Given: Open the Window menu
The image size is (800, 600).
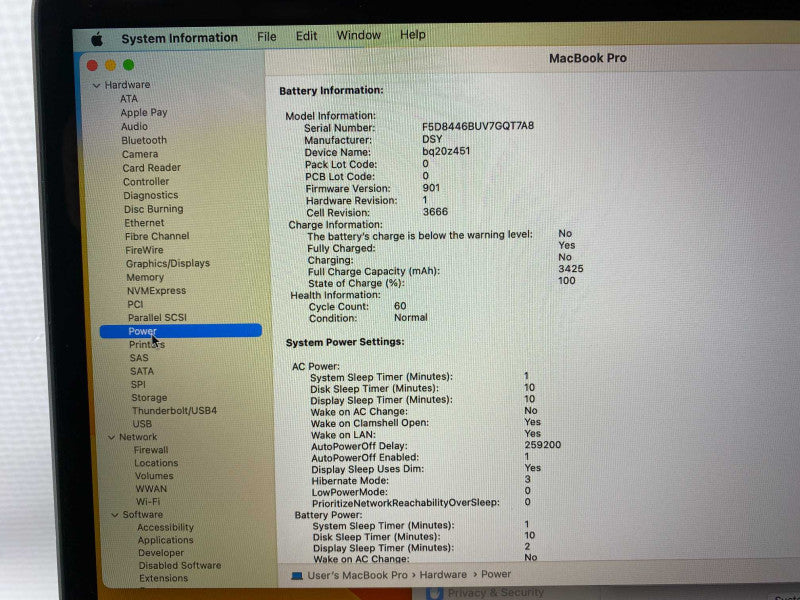Looking at the screenshot, I should pyautogui.click(x=359, y=35).
